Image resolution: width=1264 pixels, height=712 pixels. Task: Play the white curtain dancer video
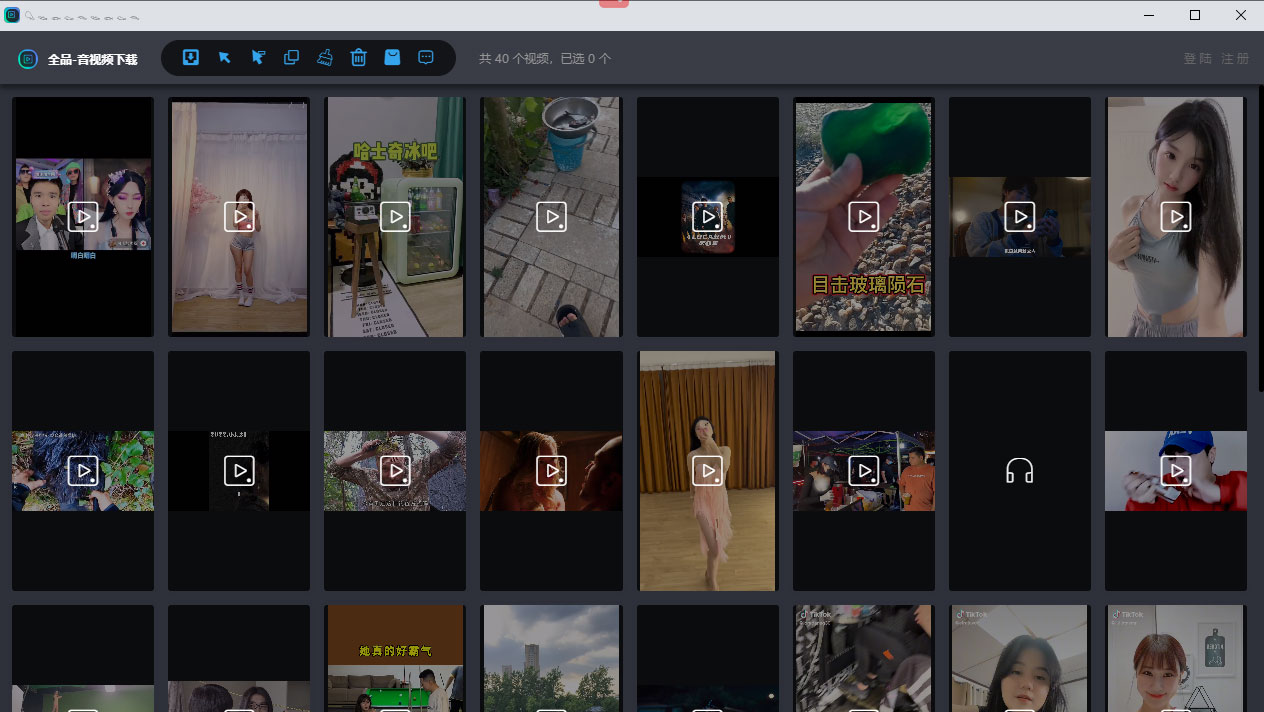[239, 216]
